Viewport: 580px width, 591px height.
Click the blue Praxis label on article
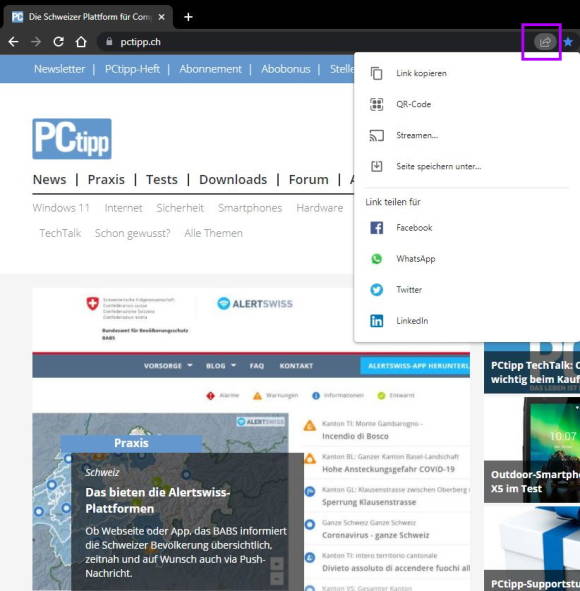coord(131,443)
